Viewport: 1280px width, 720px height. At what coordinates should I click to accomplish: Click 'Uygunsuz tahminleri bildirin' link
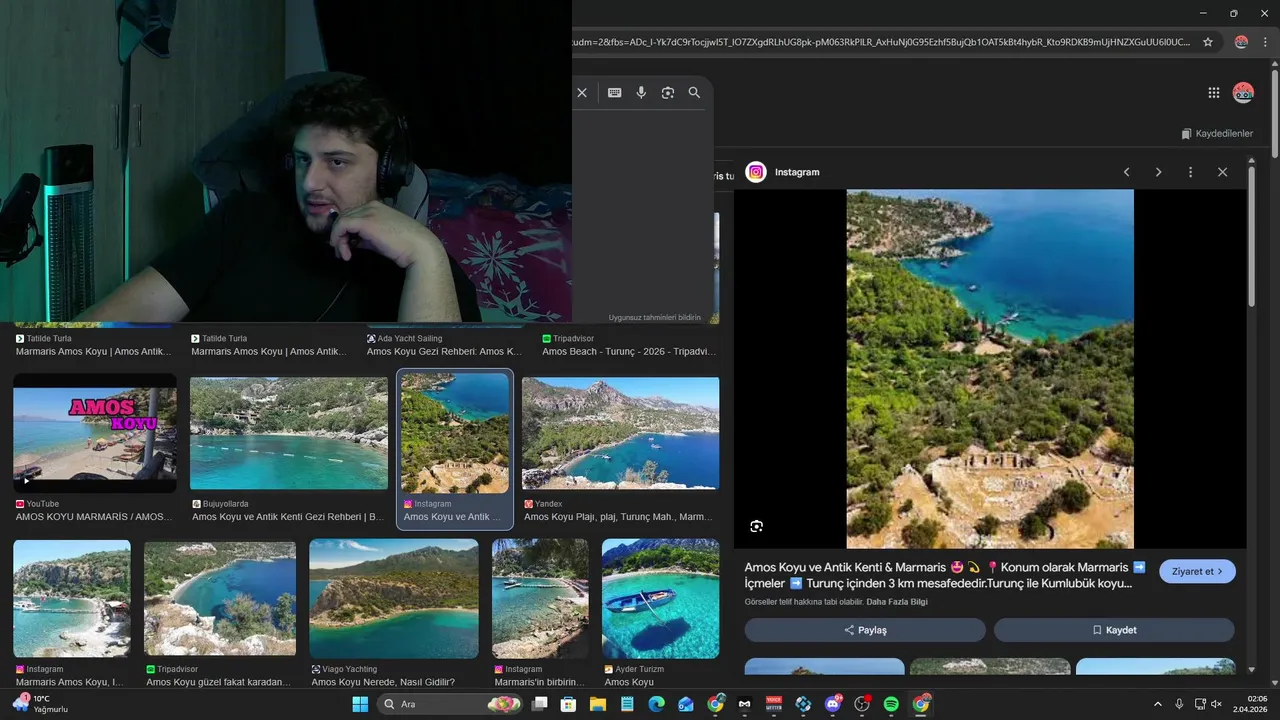pos(655,317)
